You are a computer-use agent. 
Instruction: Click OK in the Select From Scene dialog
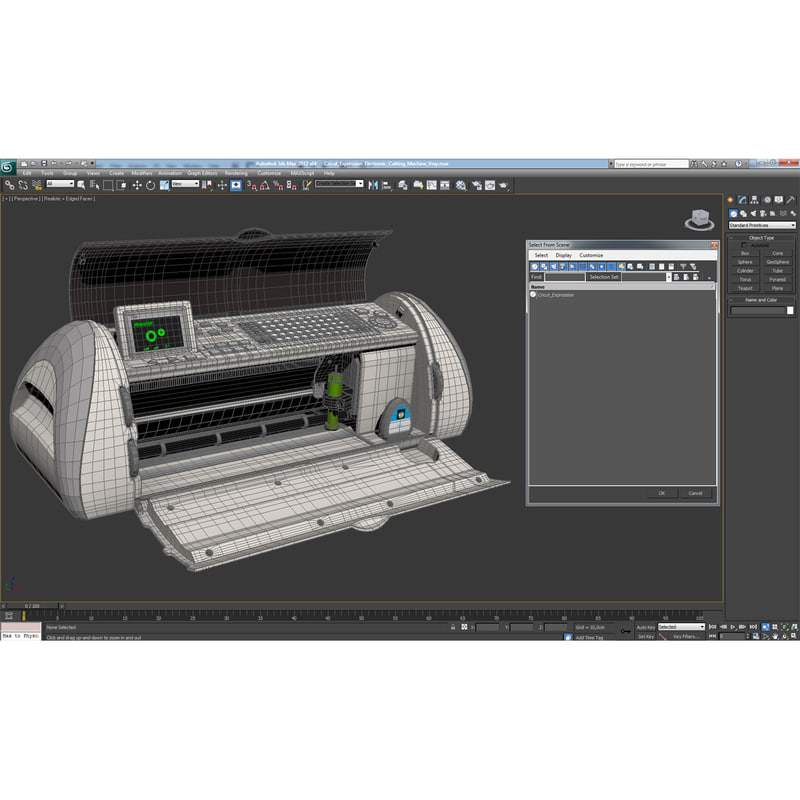660,493
